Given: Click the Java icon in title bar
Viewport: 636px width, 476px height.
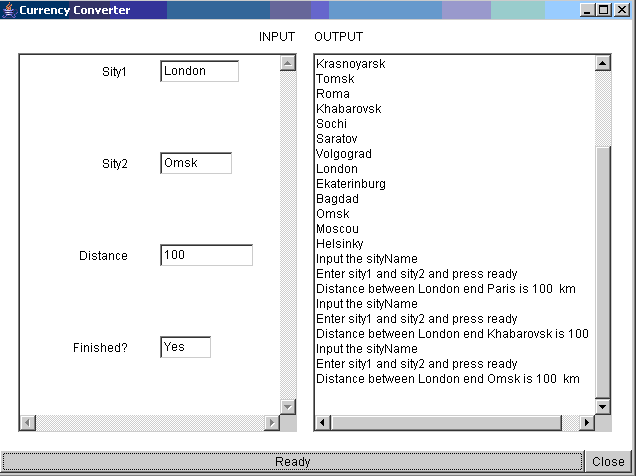Looking at the screenshot, I should click(x=10, y=10).
